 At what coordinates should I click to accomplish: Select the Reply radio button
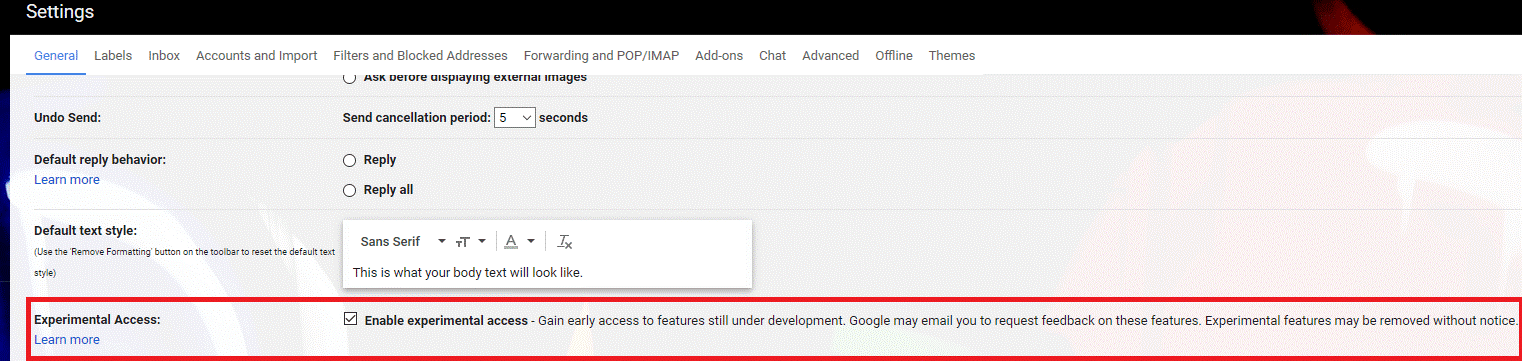(350, 160)
